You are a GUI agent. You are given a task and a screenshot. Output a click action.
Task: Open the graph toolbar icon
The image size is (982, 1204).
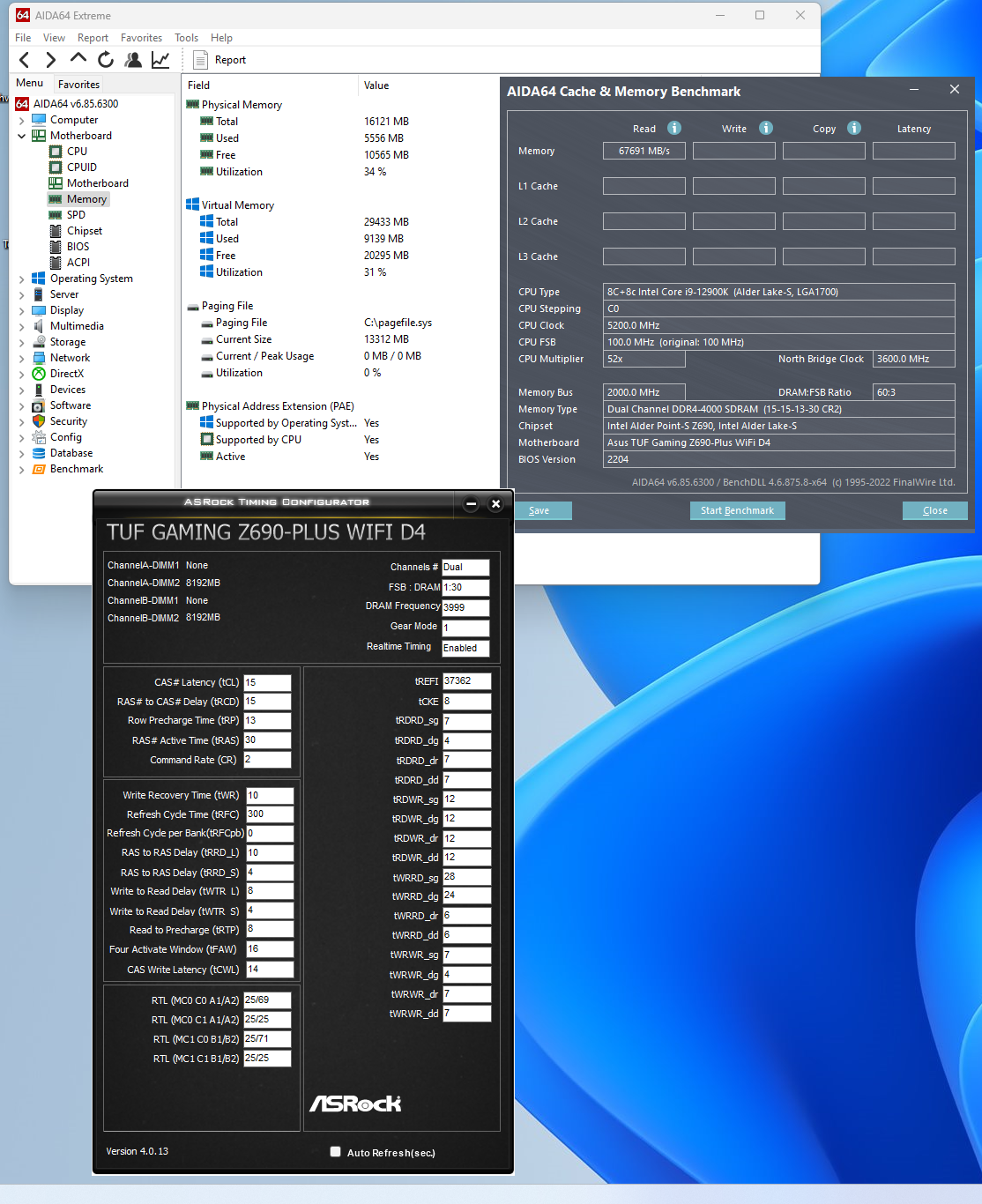coord(160,59)
